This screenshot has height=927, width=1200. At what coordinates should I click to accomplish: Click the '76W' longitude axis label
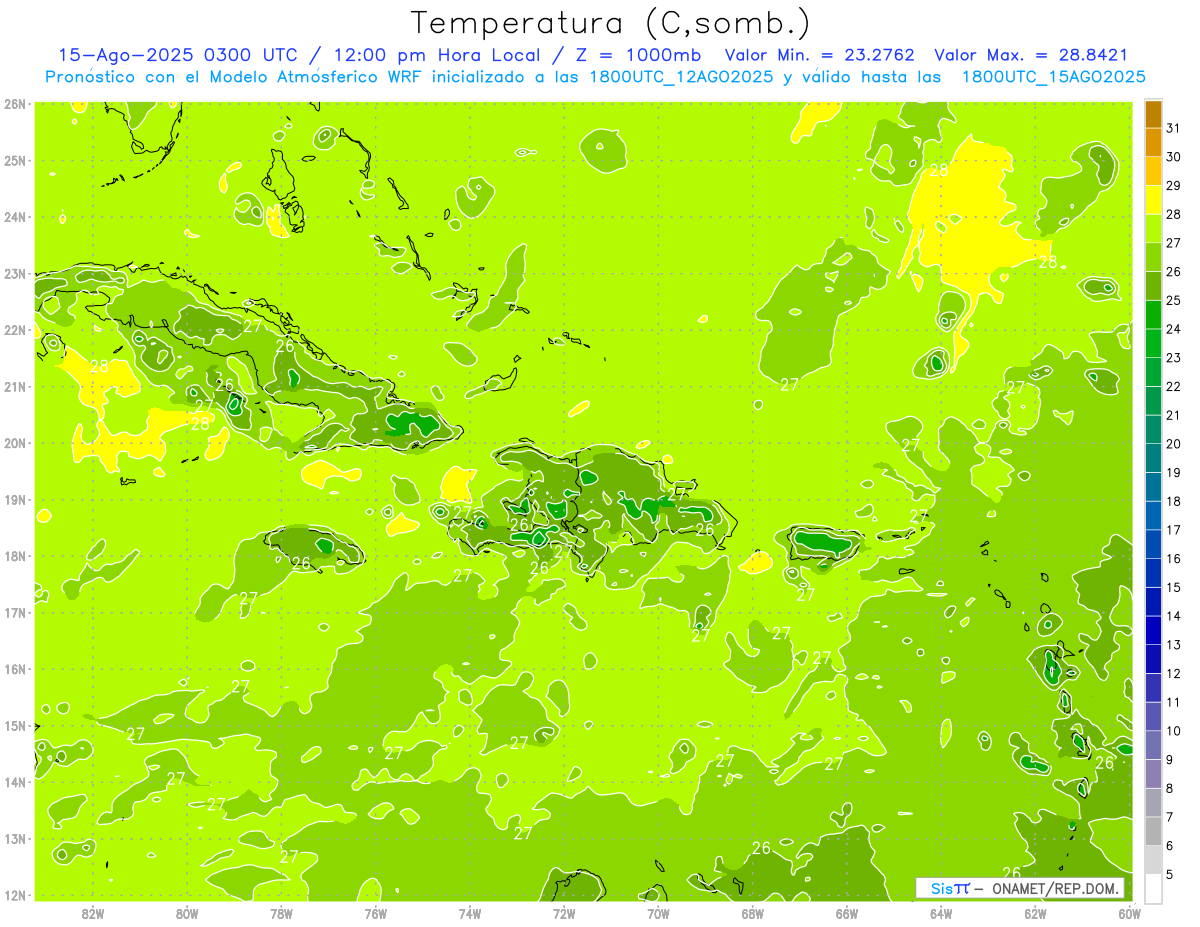point(375,912)
